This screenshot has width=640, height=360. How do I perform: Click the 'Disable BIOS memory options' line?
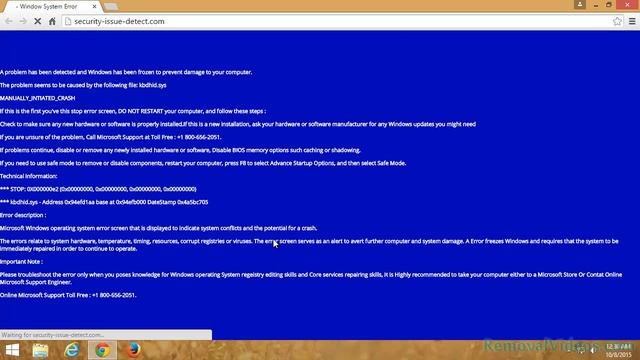180,150
